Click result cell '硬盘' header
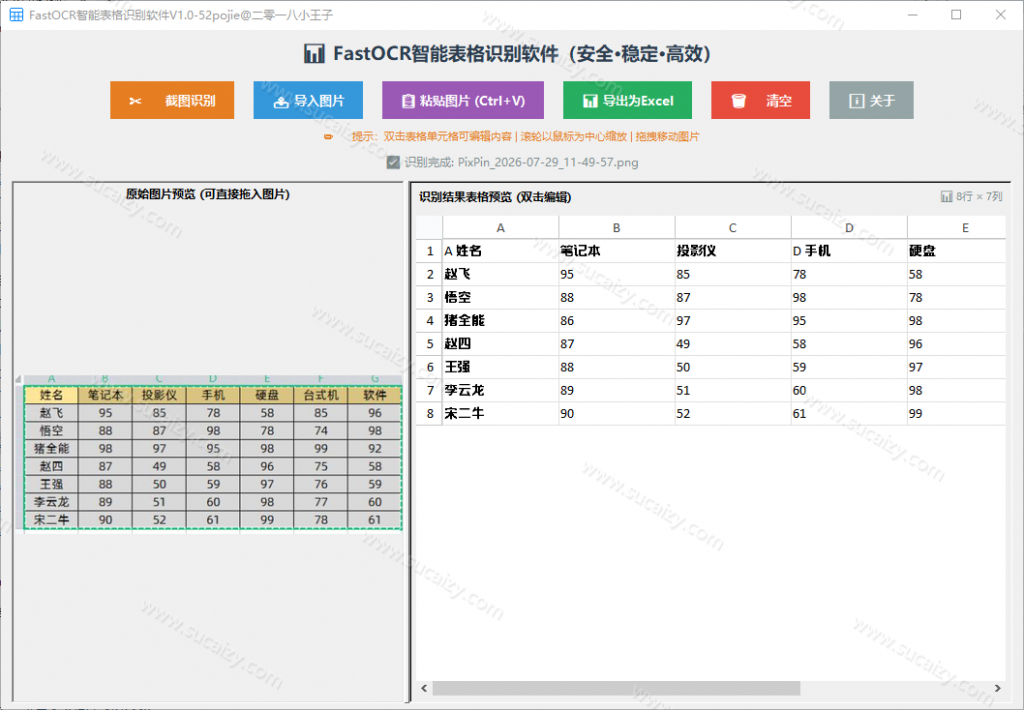 [957, 251]
